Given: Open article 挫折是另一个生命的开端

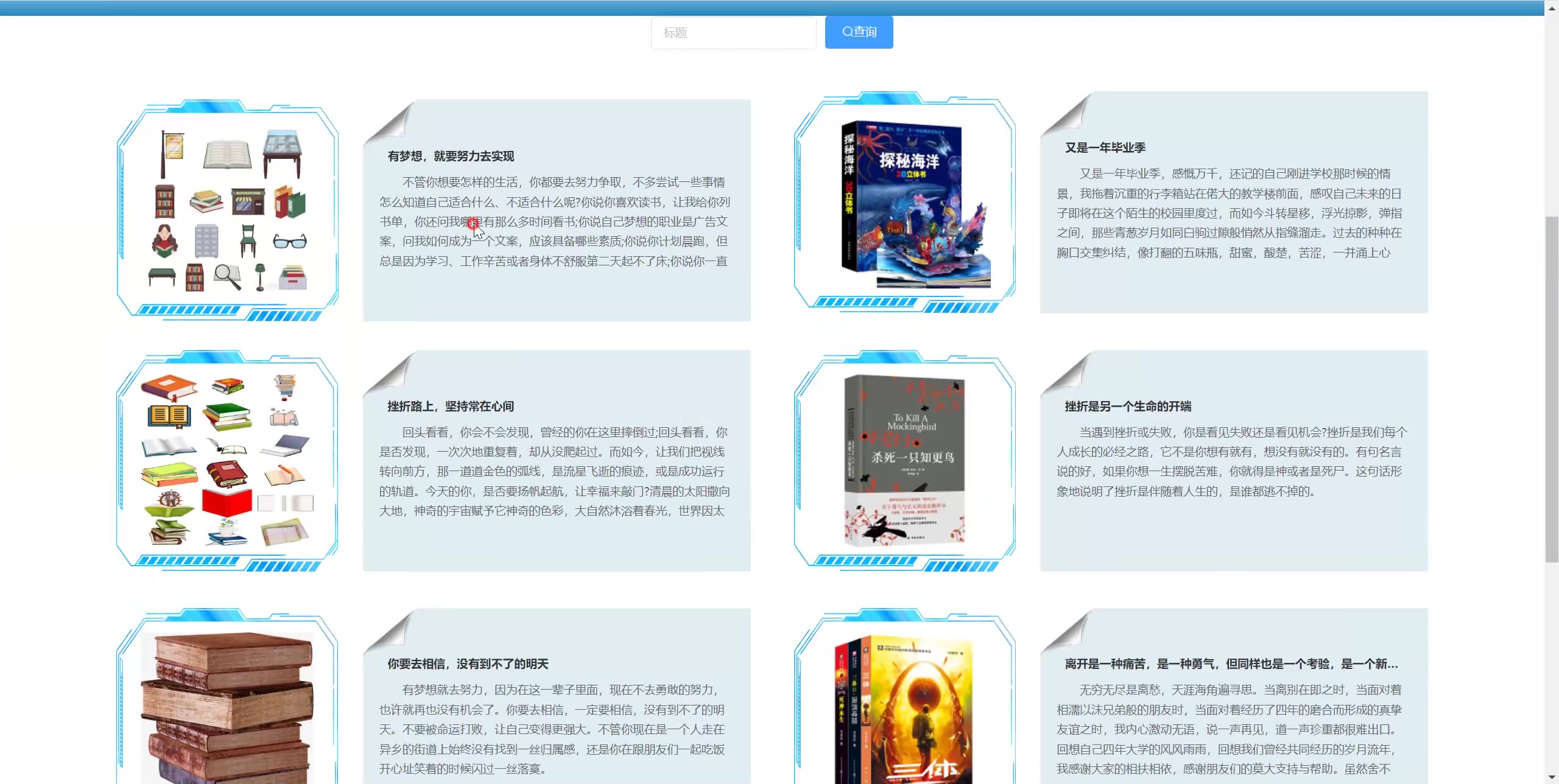Looking at the screenshot, I should point(1128,407).
